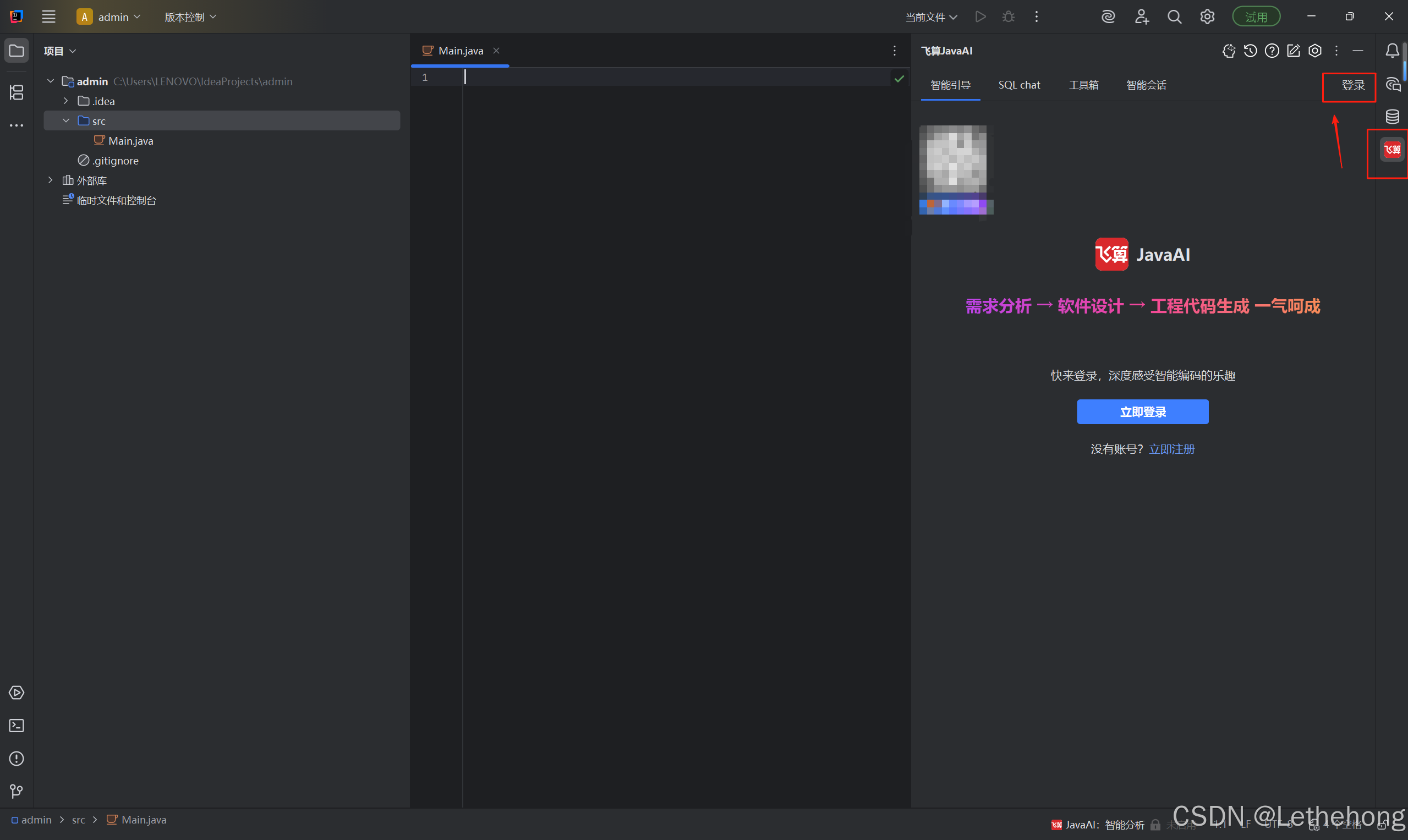This screenshot has height=840, width=1408.
Task: Open the Problems tool window icon
Action: (x=17, y=759)
